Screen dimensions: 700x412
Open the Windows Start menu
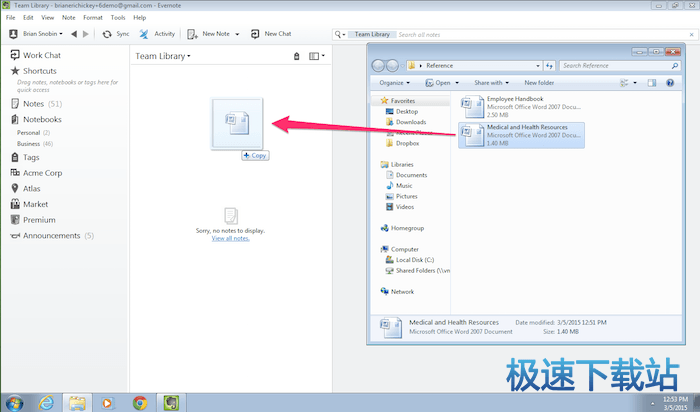(x=14, y=403)
